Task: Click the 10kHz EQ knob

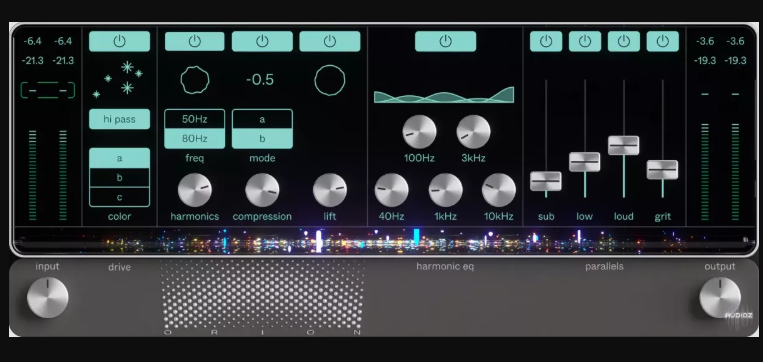Action: pos(499,190)
